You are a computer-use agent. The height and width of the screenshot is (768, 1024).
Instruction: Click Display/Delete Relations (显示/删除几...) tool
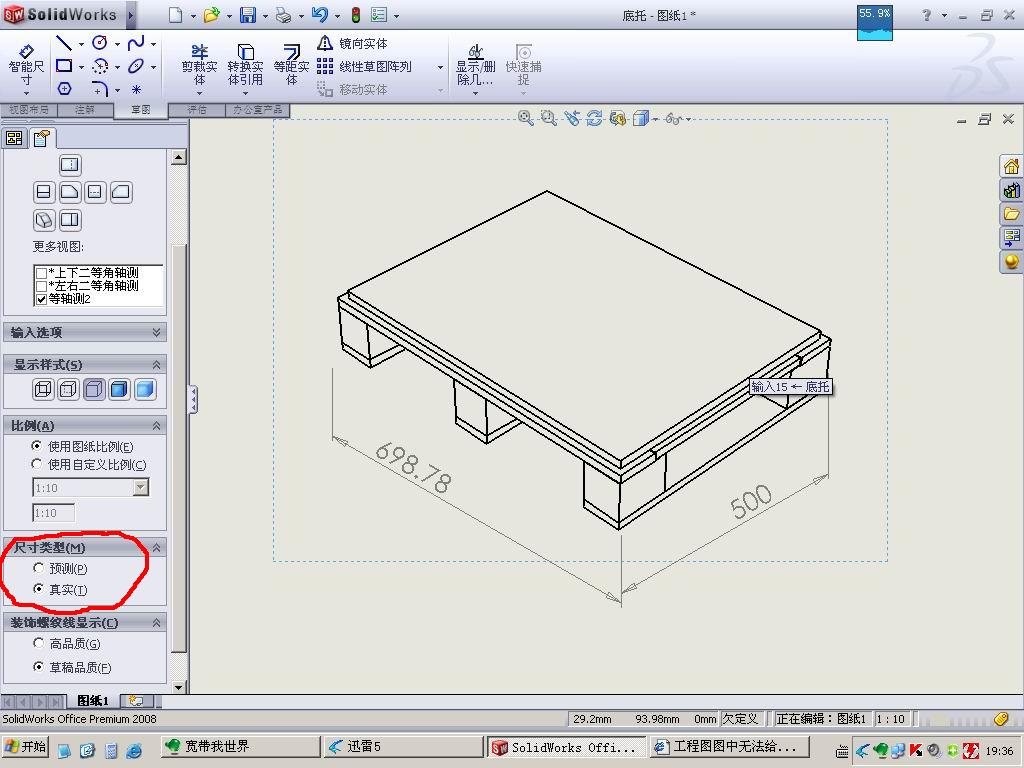click(475, 65)
